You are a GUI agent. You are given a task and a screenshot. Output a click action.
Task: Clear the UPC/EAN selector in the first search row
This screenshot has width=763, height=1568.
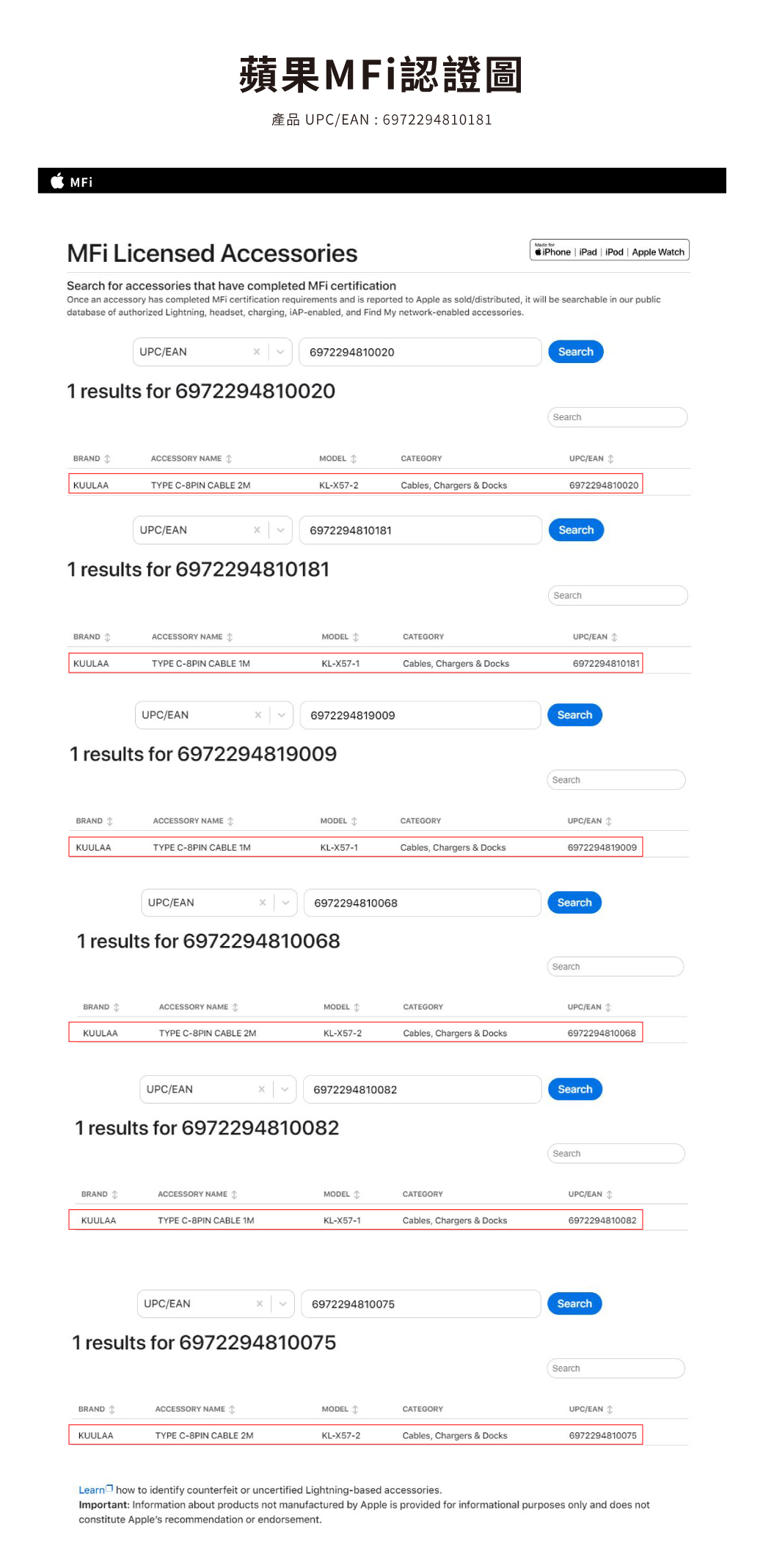tap(257, 352)
